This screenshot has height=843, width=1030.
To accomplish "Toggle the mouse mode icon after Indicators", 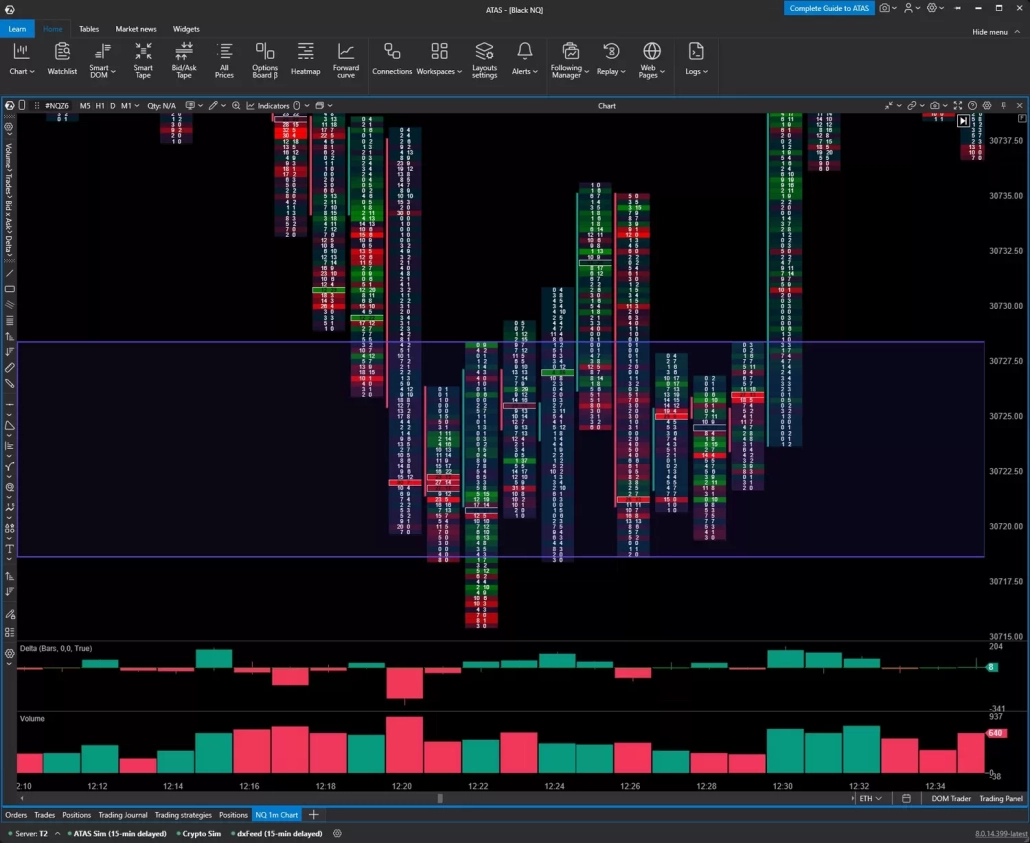I will (x=297, y=105).
